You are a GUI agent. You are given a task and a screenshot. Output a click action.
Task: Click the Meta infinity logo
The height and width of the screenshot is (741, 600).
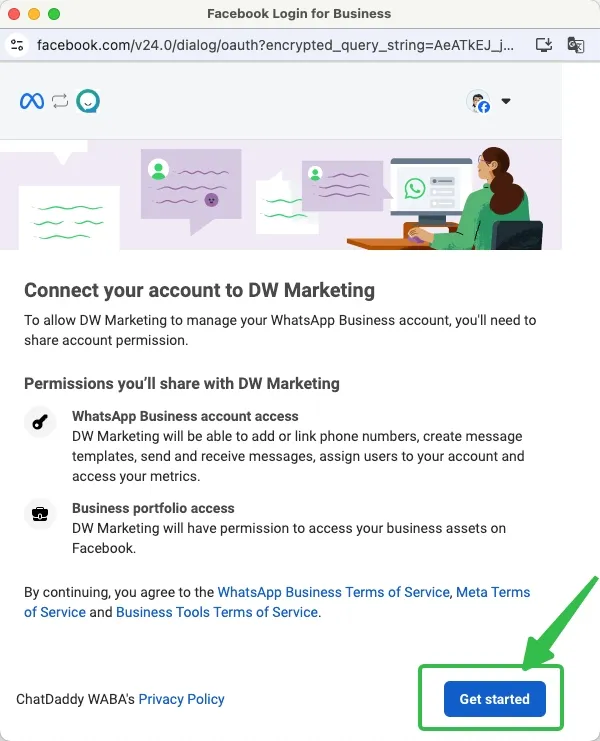[32, 101]
